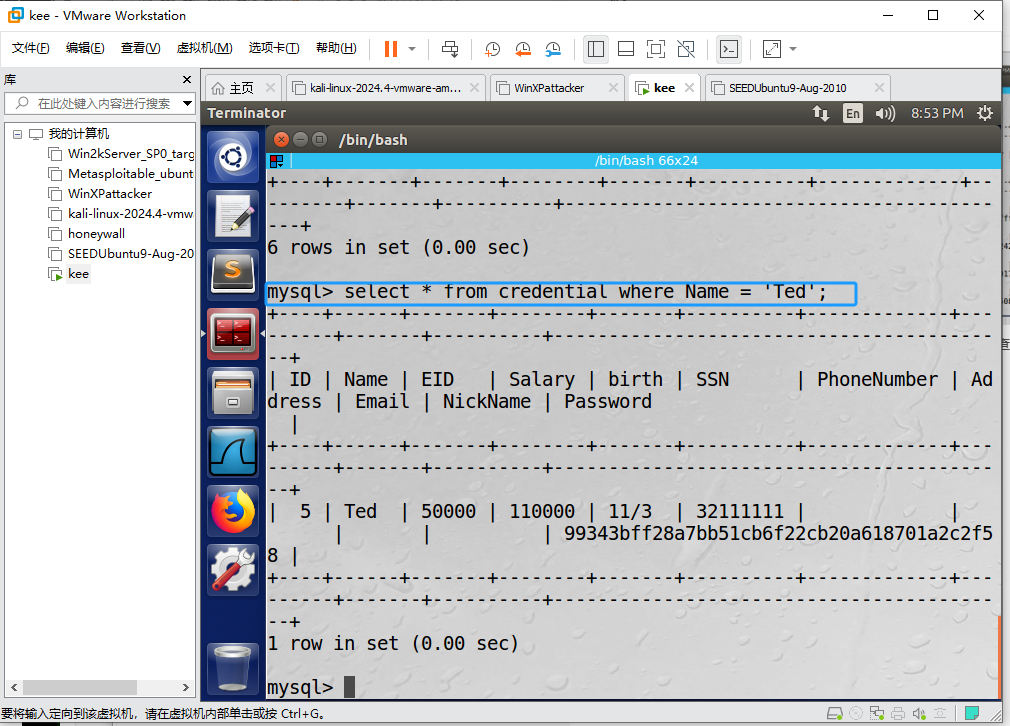
Task: Click the library horizontal scrollbar thumb
Action: tap(80, 687)
